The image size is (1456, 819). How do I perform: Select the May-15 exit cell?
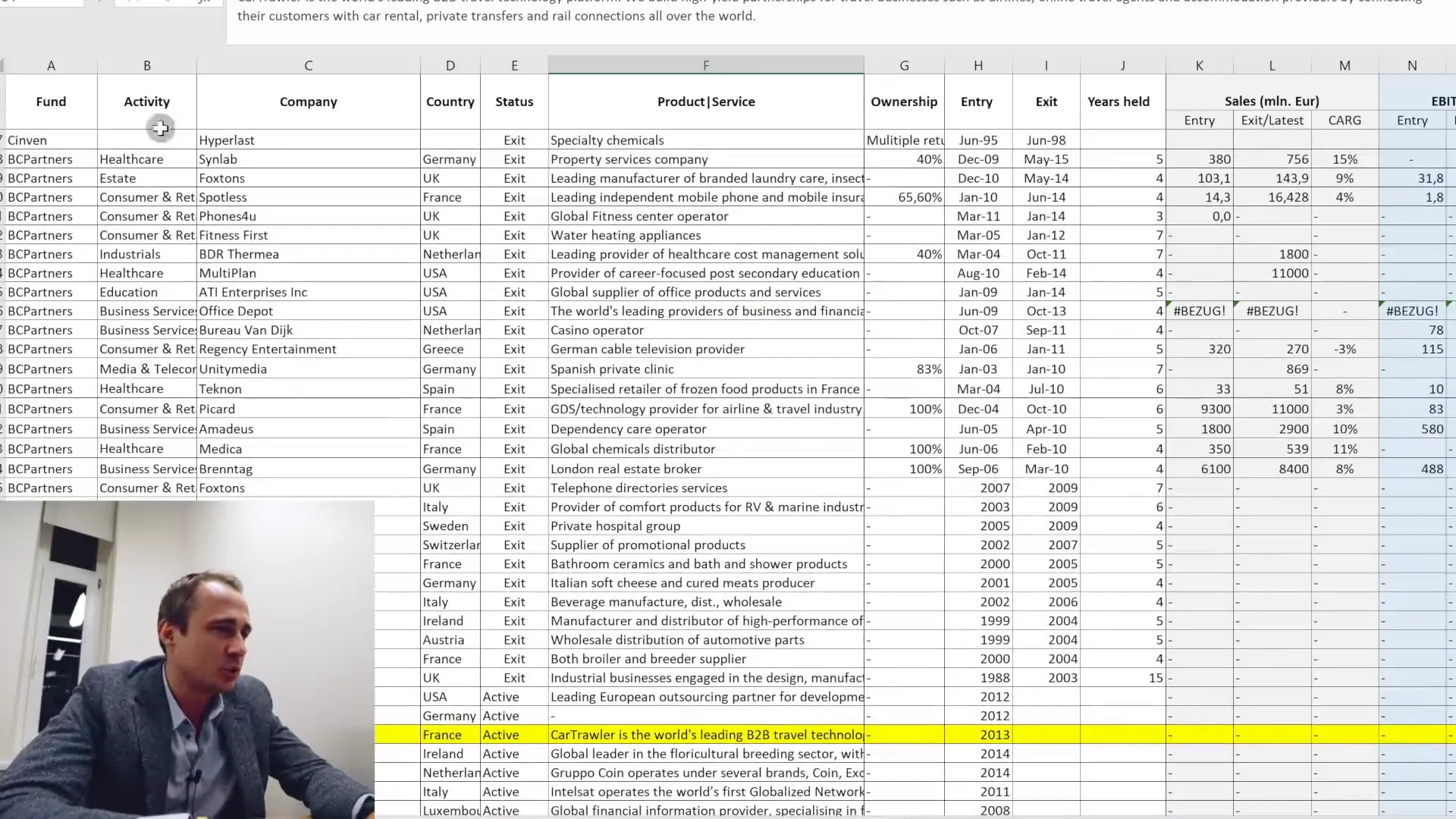[1046, 158]
